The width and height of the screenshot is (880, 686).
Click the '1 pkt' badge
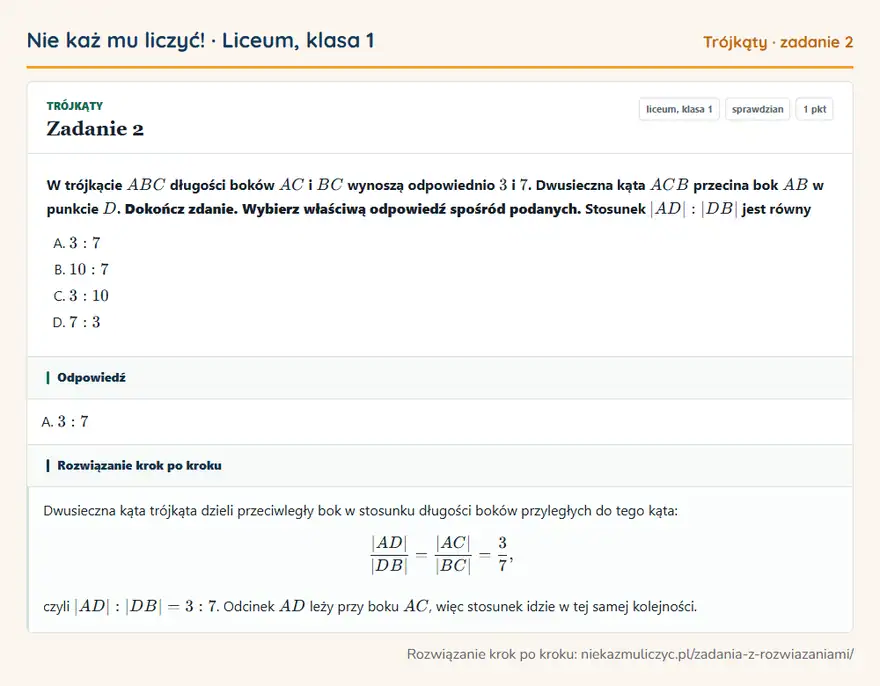pos(814,109)
